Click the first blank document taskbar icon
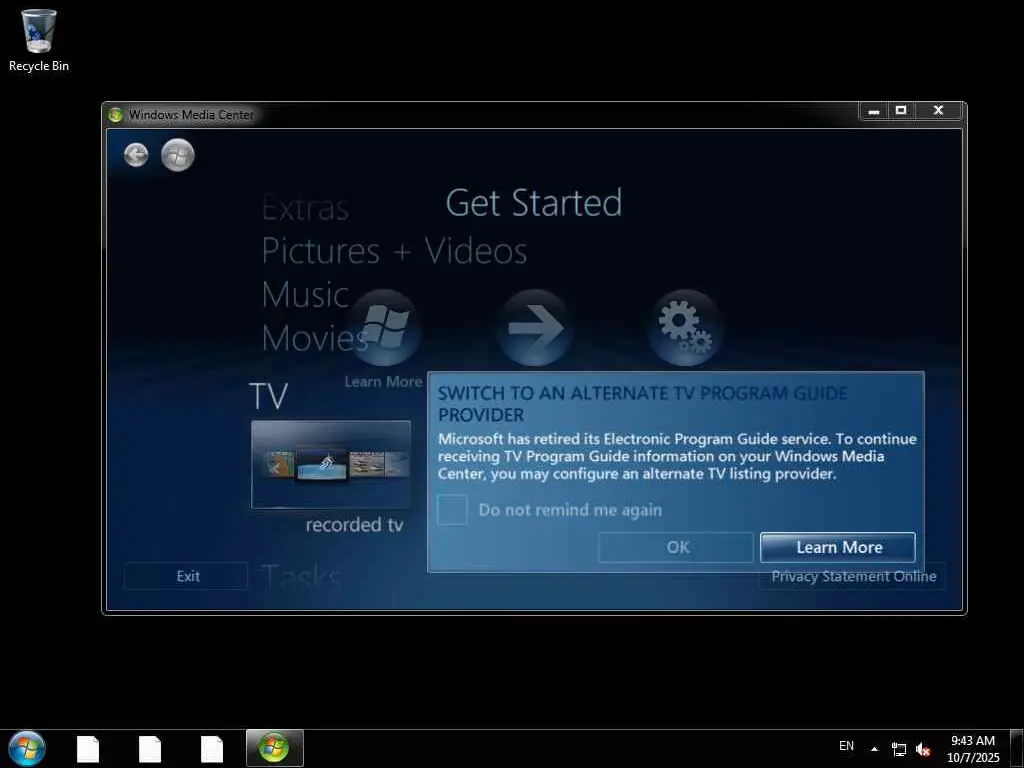 click(88, 748)
